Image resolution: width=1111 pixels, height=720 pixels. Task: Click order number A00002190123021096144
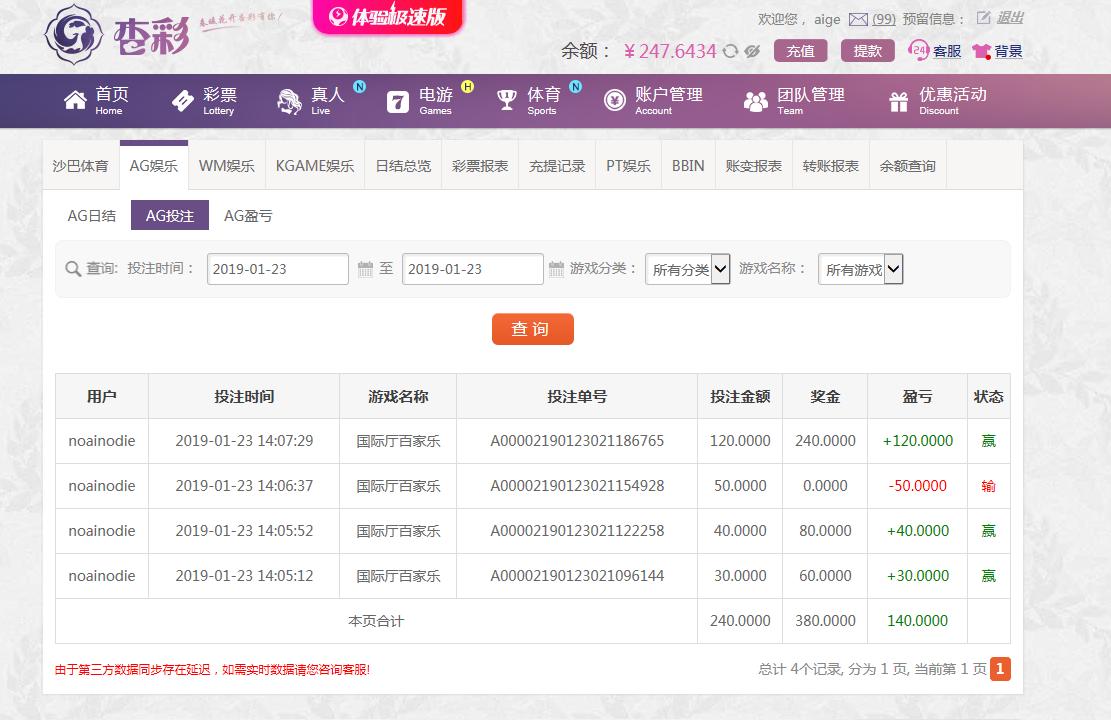(577, 575)
